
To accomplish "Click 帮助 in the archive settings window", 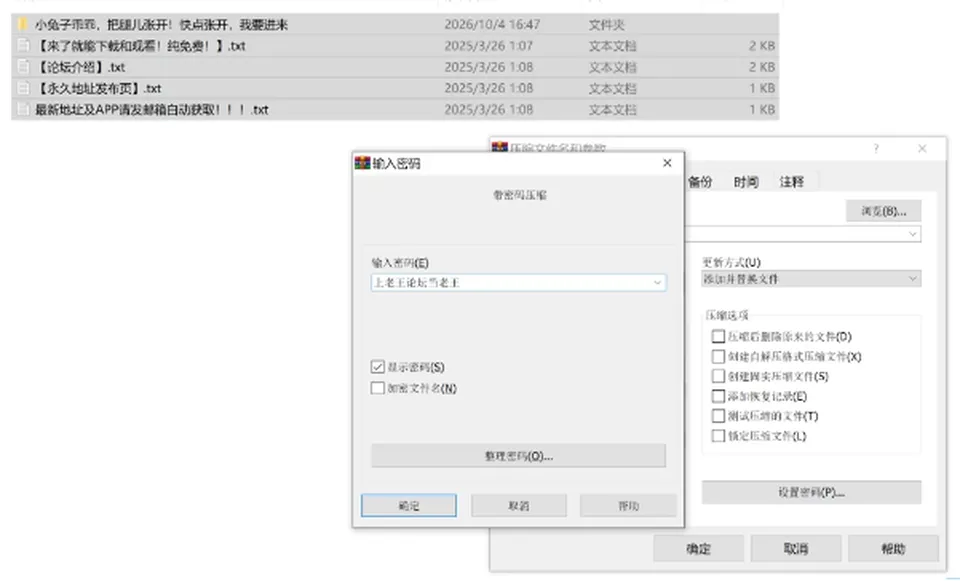I will 893,549.
